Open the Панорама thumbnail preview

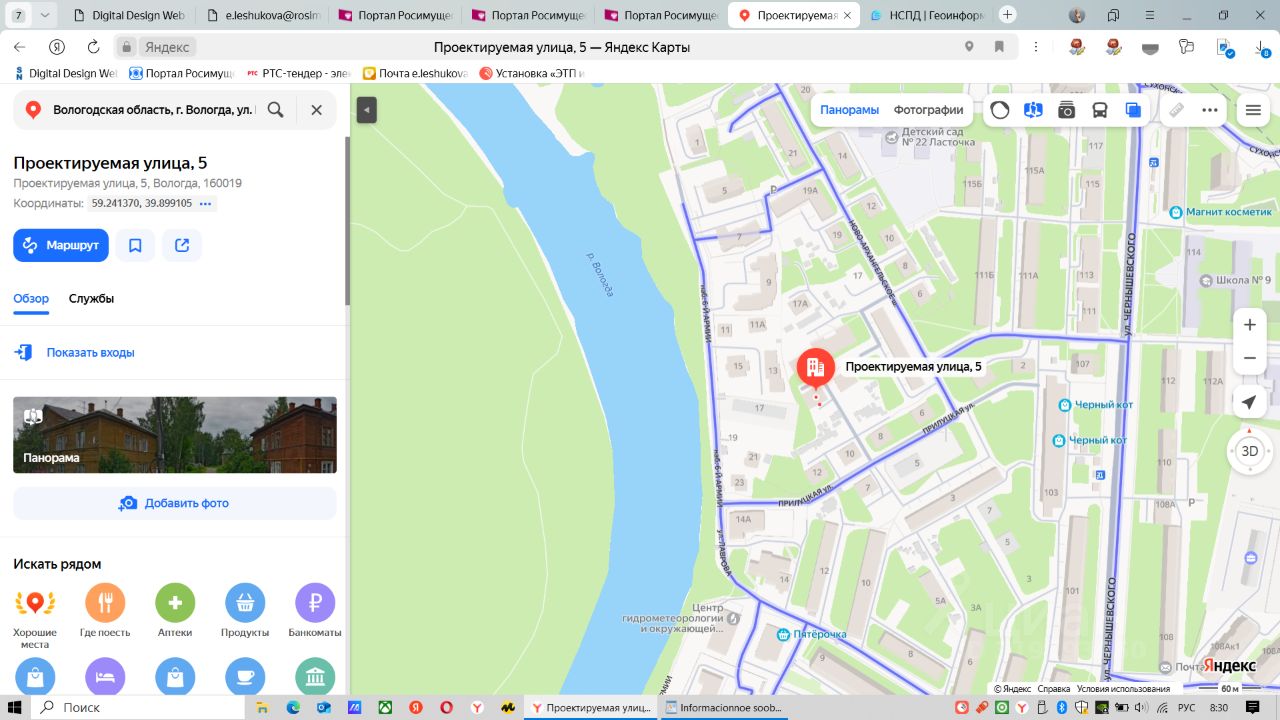(175, 435)
